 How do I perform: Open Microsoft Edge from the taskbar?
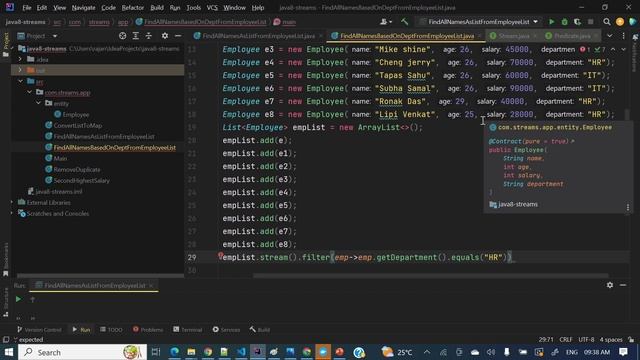point(175,352)
